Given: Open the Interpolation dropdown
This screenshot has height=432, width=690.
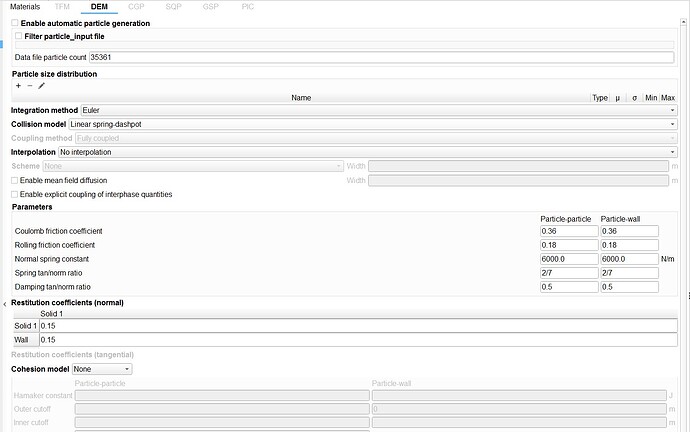Looking at the screenshot, I should (368, 152).
